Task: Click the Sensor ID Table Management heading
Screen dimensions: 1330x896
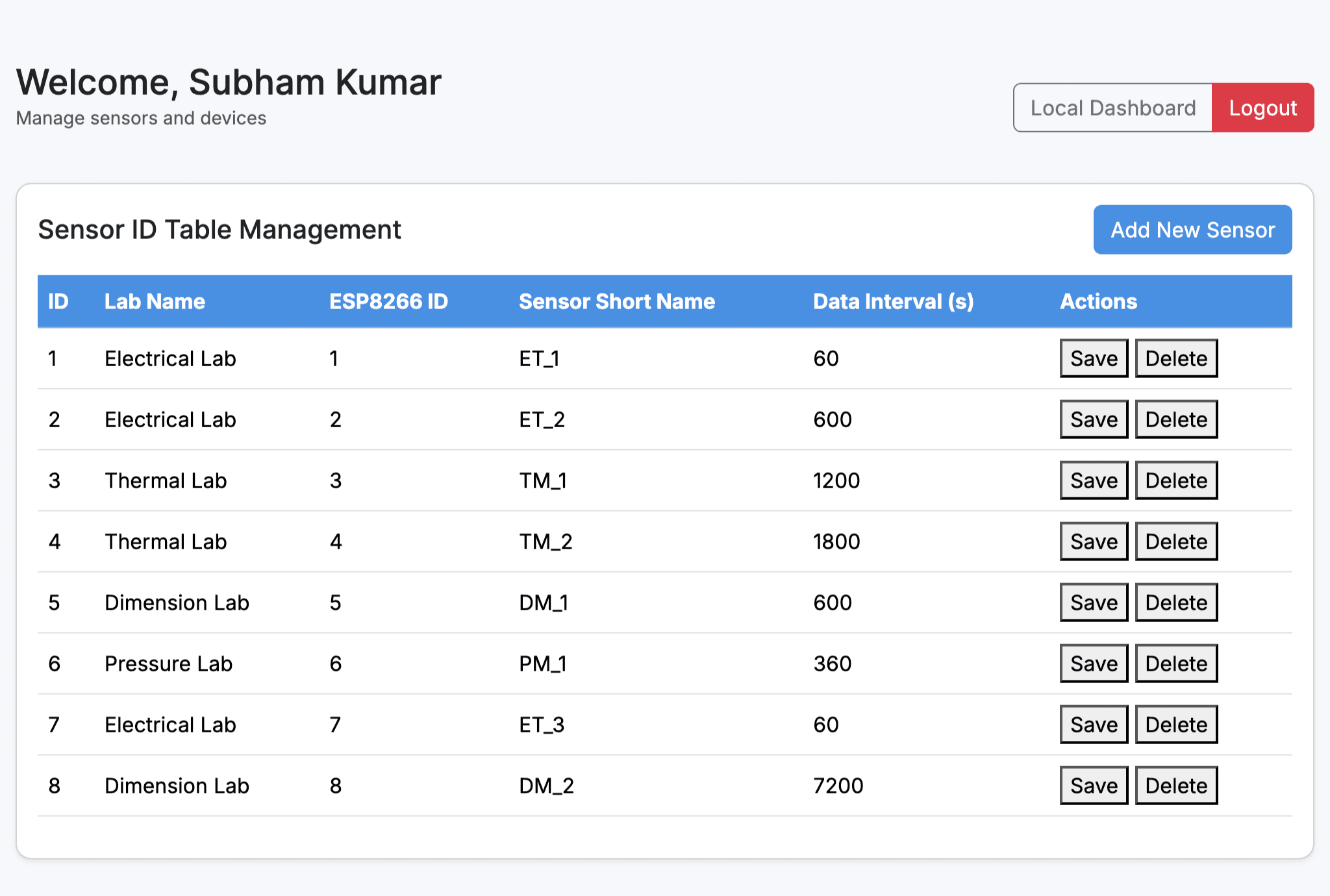Action: coord(220,230)
